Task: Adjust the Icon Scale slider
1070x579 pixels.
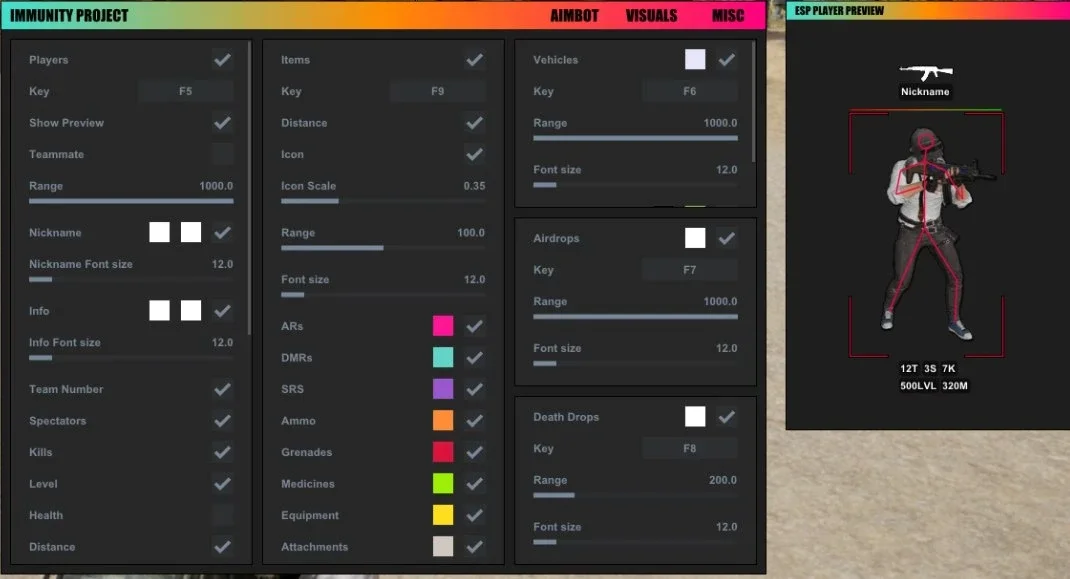Action: (x=383, y=201)
